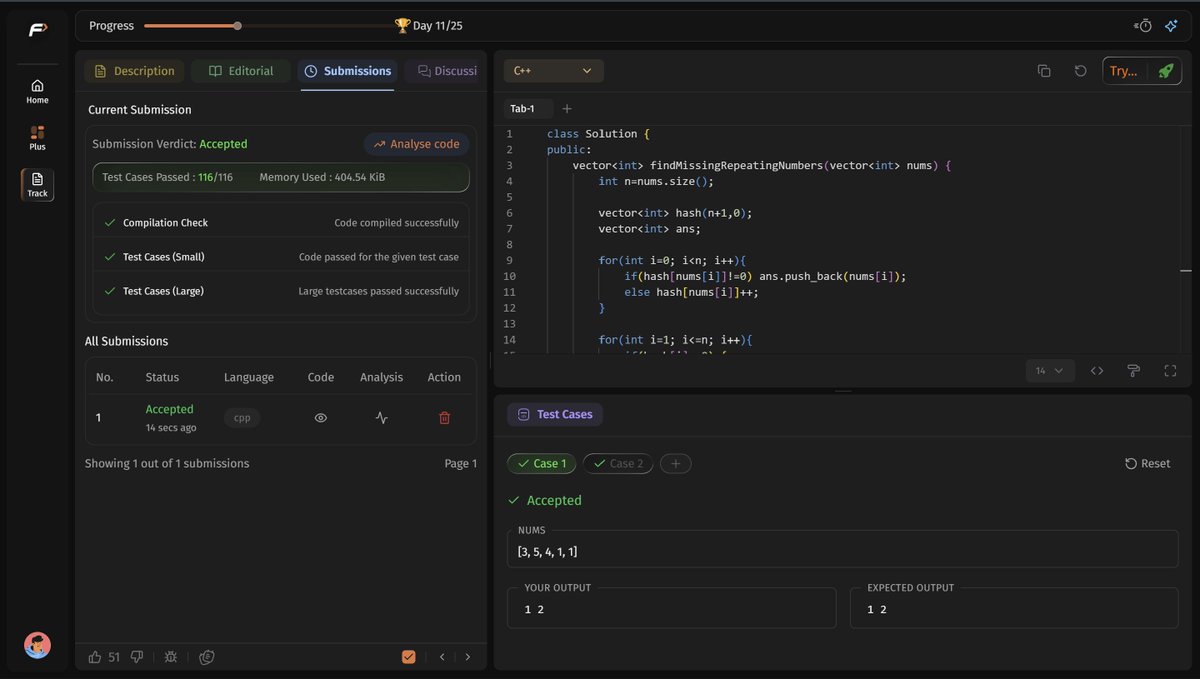Click the Analyse code button
The height and width of the screenshot is (679, 1200).
[416, 144]
